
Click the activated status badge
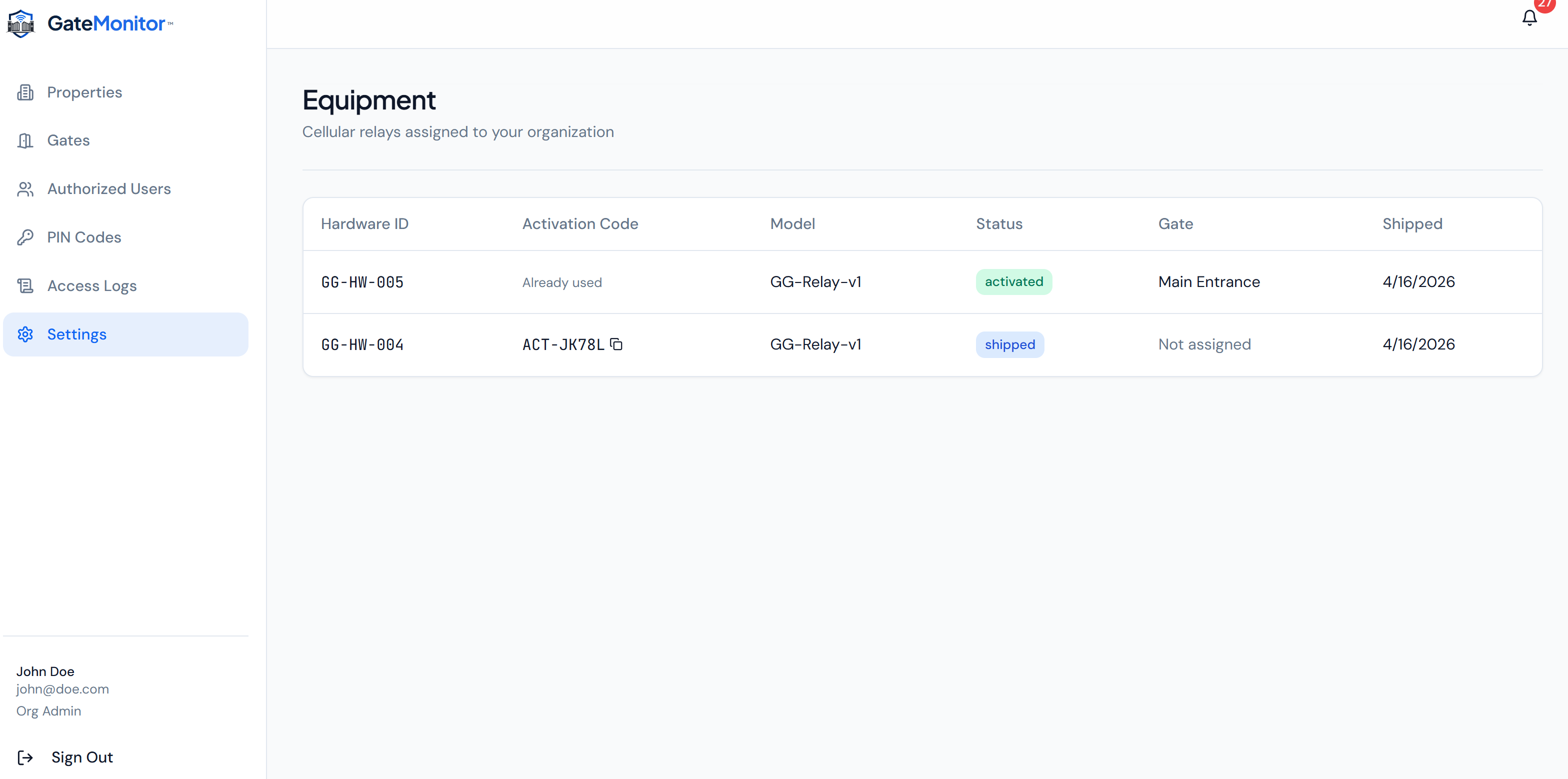point(1013,282)
